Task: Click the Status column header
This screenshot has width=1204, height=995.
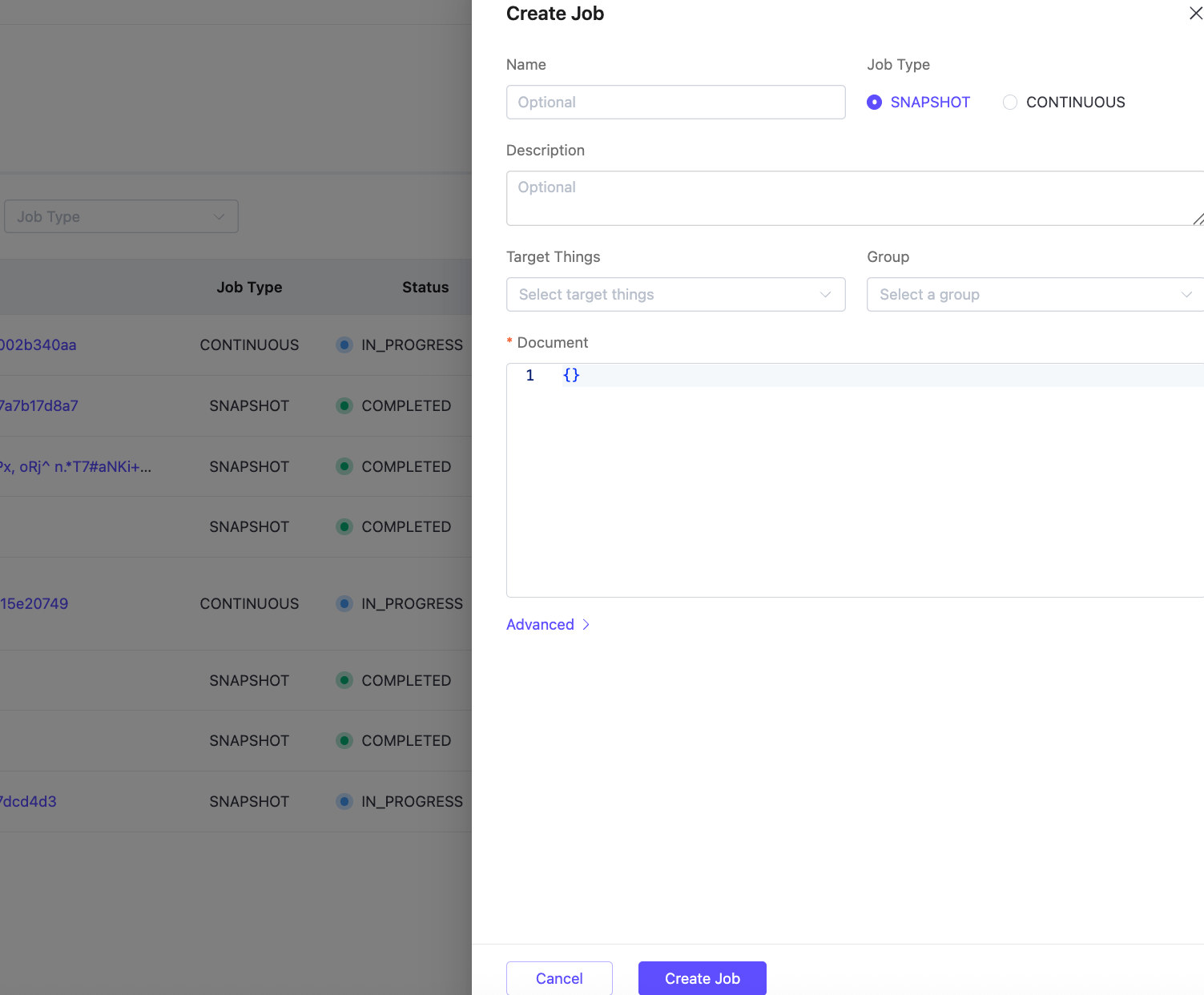Action: click(x=425, y=288)
